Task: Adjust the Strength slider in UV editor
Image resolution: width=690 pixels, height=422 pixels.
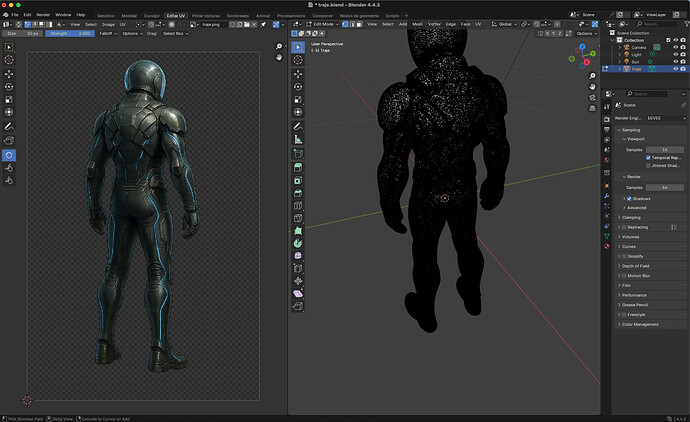Action: point(70,33)
